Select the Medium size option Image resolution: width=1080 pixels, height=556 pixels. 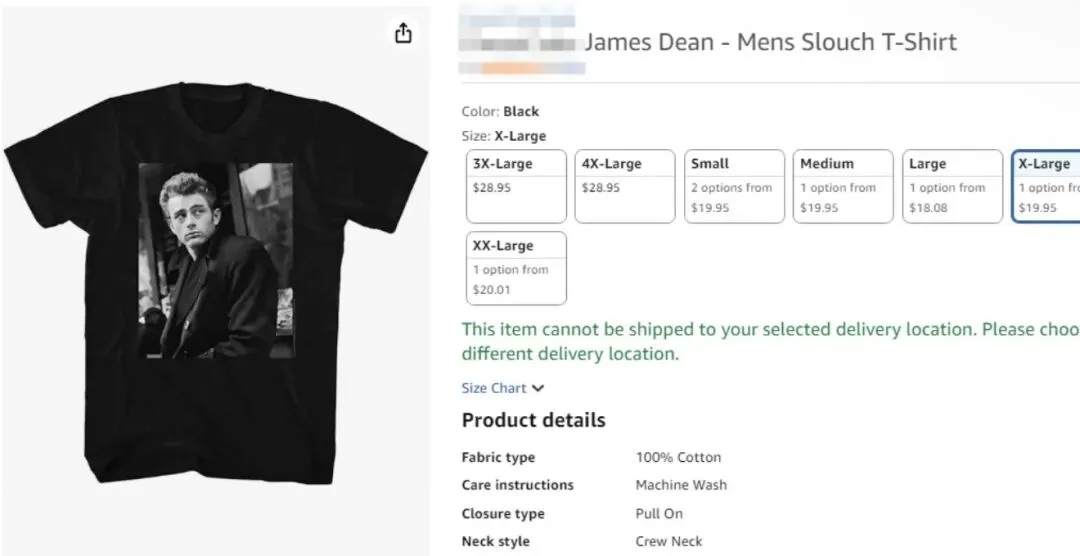click(x=843, y=186)
